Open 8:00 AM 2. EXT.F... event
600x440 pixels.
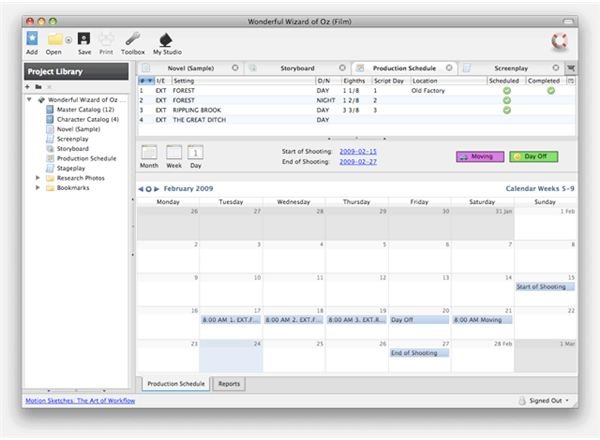coord(294,319)
